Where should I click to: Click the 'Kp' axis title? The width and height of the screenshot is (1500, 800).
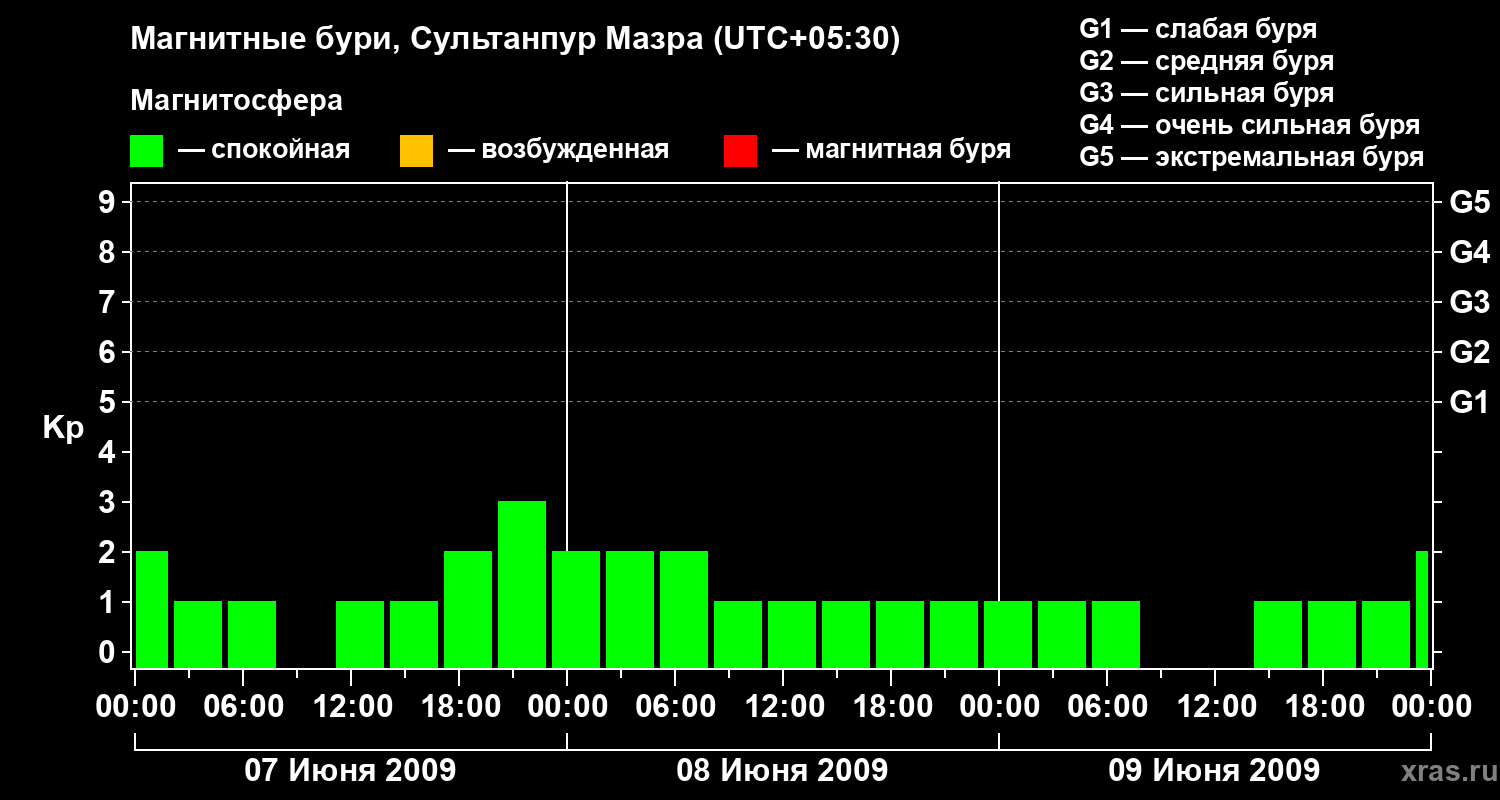point(63,428)
